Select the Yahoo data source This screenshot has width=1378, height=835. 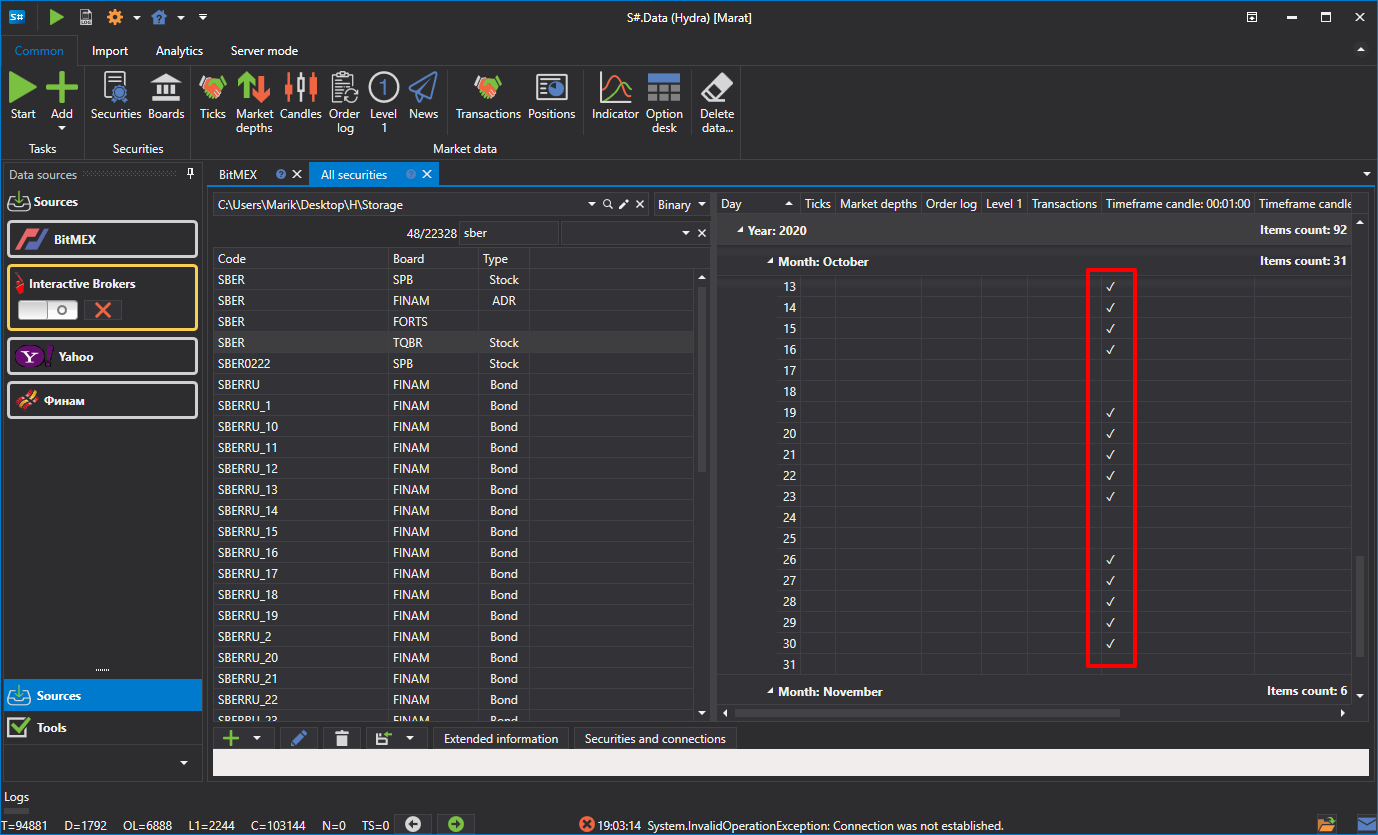pyautogui.click(x=102, y=356)
